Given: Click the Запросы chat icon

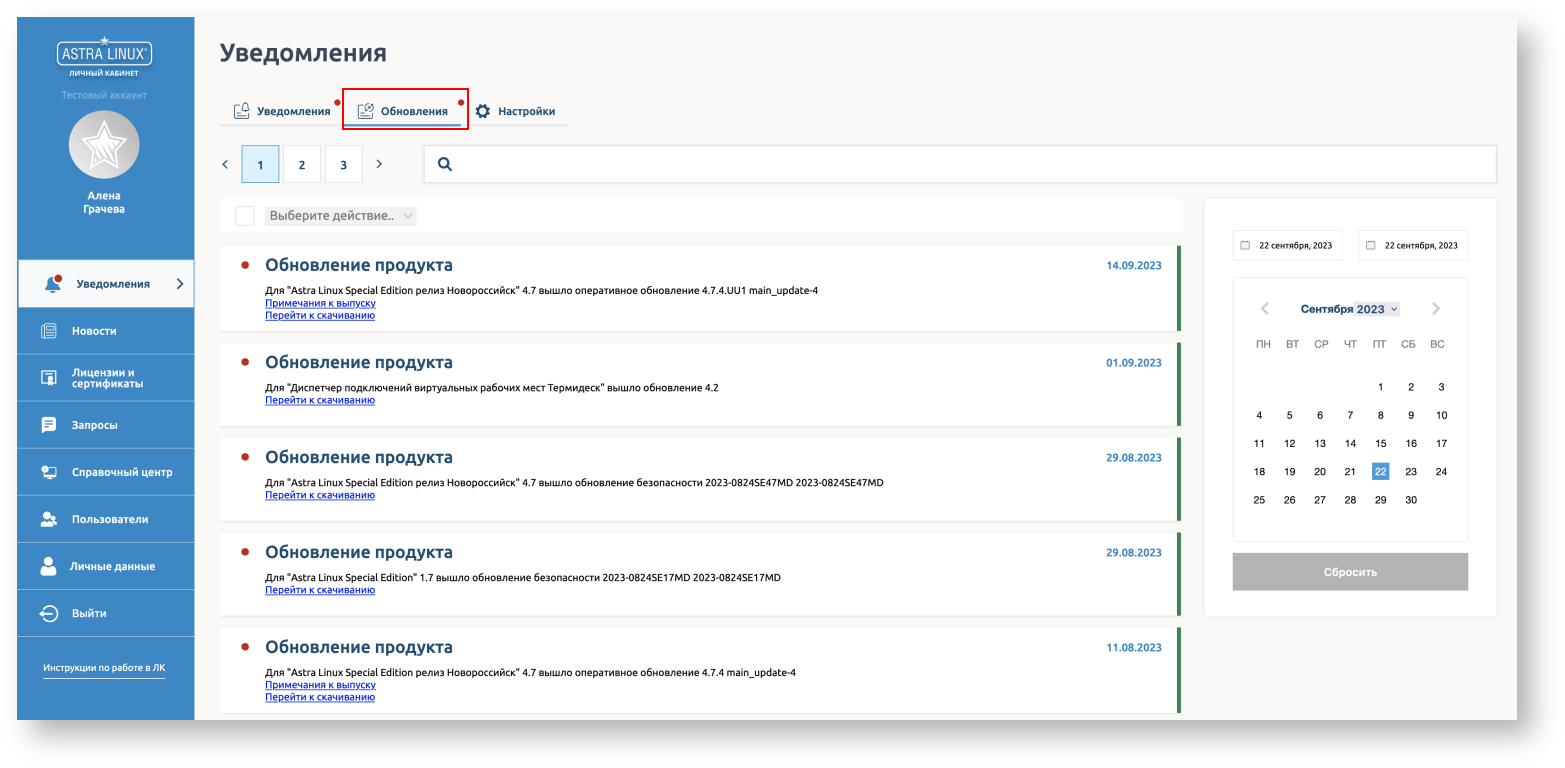Looking at the screenshot, I should tap(48, 425).
